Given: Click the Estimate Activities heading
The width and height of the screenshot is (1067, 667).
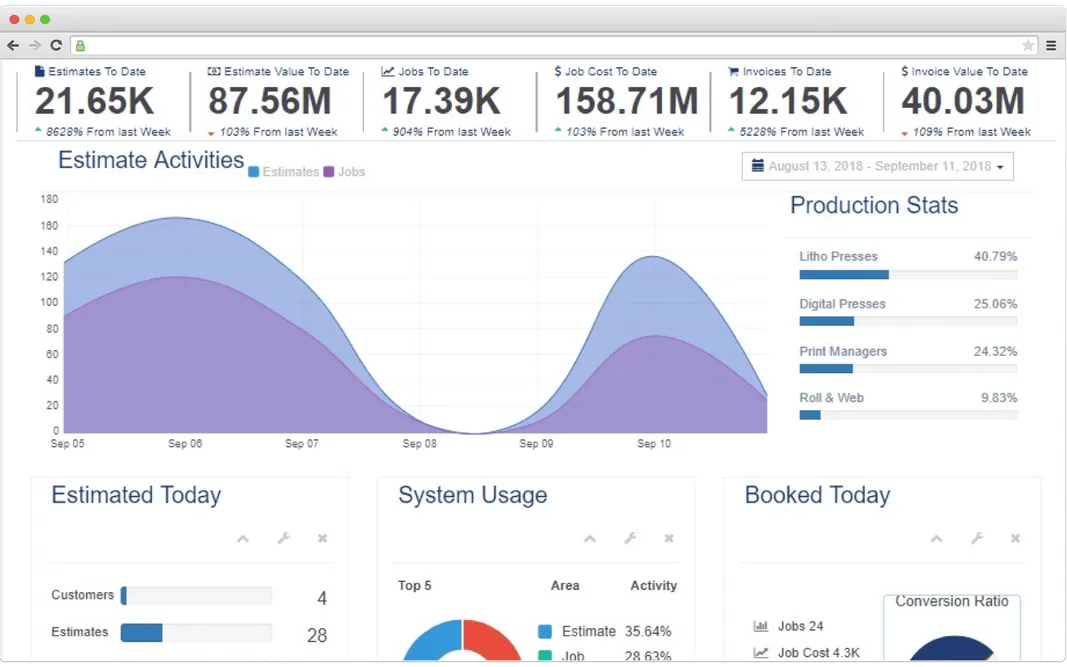Looking at the screenshot, I should coord(150,160).
